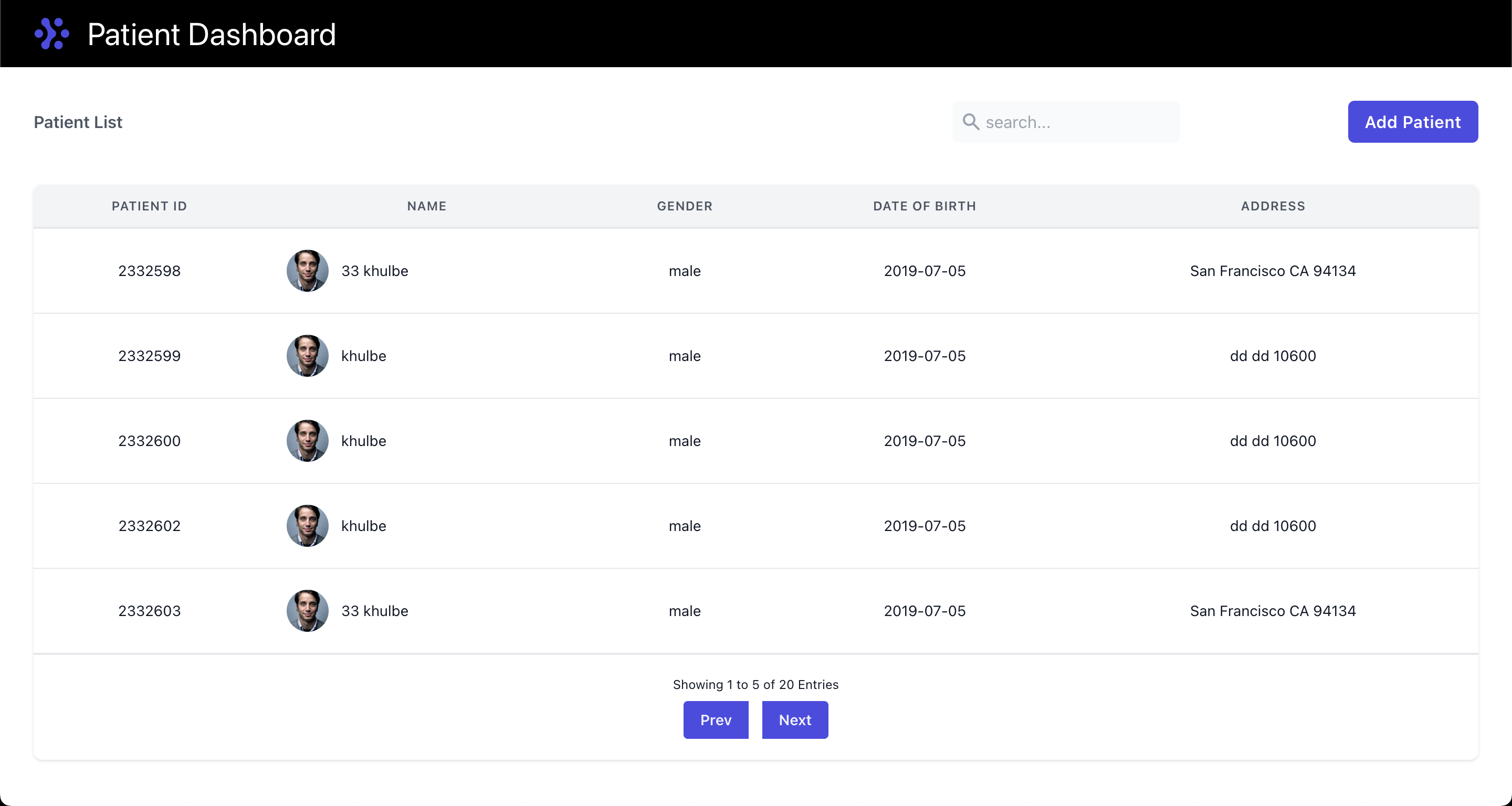
Task: Select patient ID 2332598 cell
Action: click(149, 270)
